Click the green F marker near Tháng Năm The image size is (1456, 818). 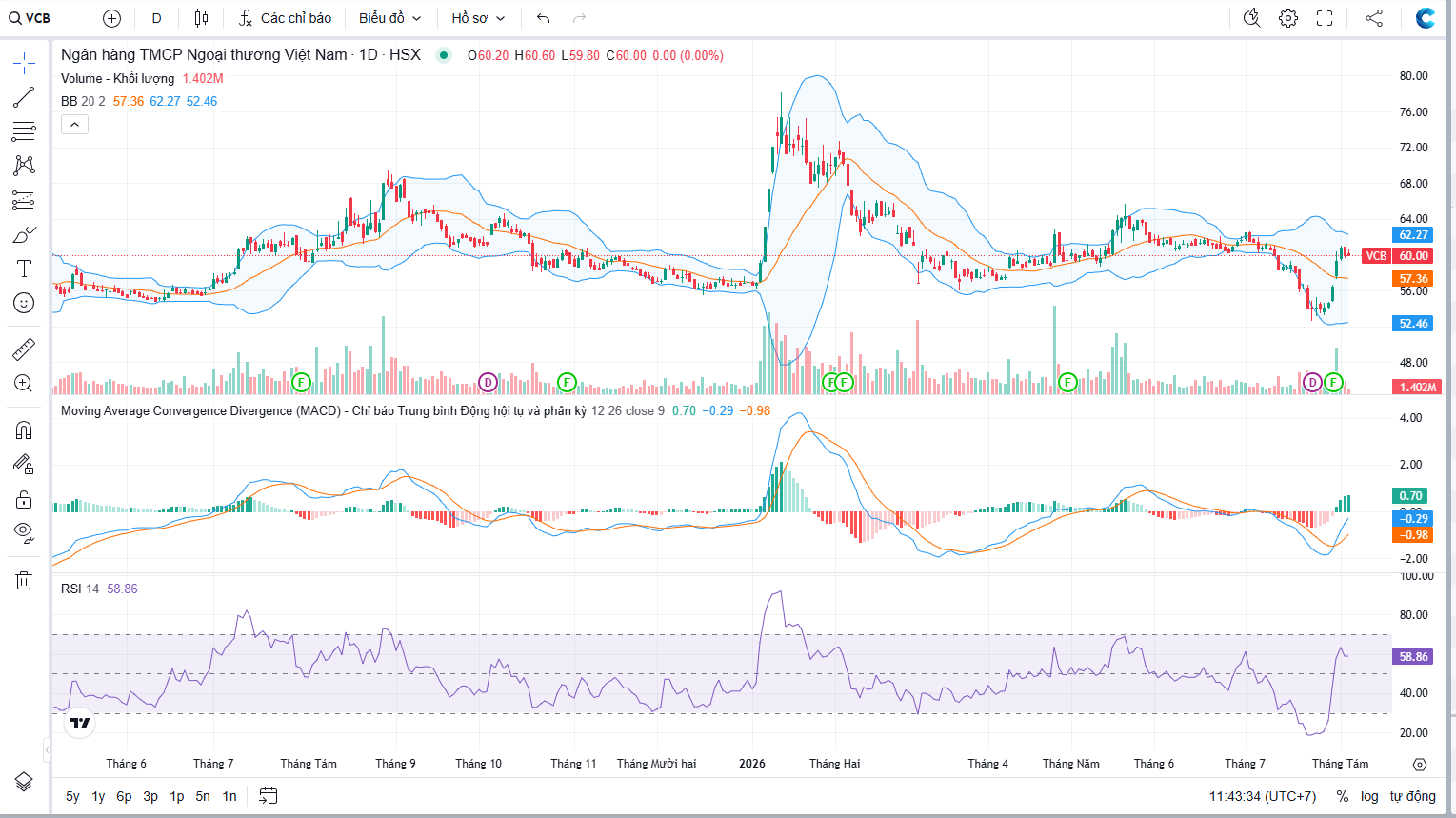tap(1067, 382)
